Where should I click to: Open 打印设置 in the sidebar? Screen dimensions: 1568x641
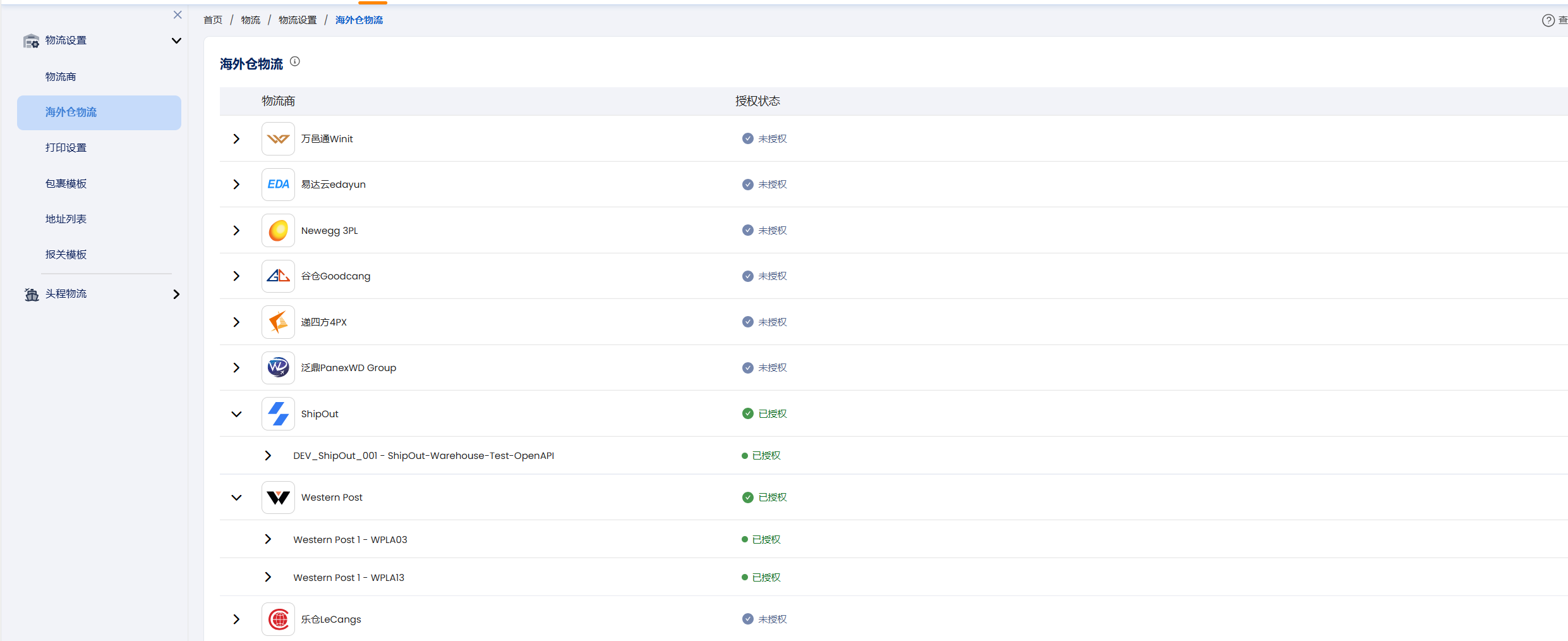[66, 148]
